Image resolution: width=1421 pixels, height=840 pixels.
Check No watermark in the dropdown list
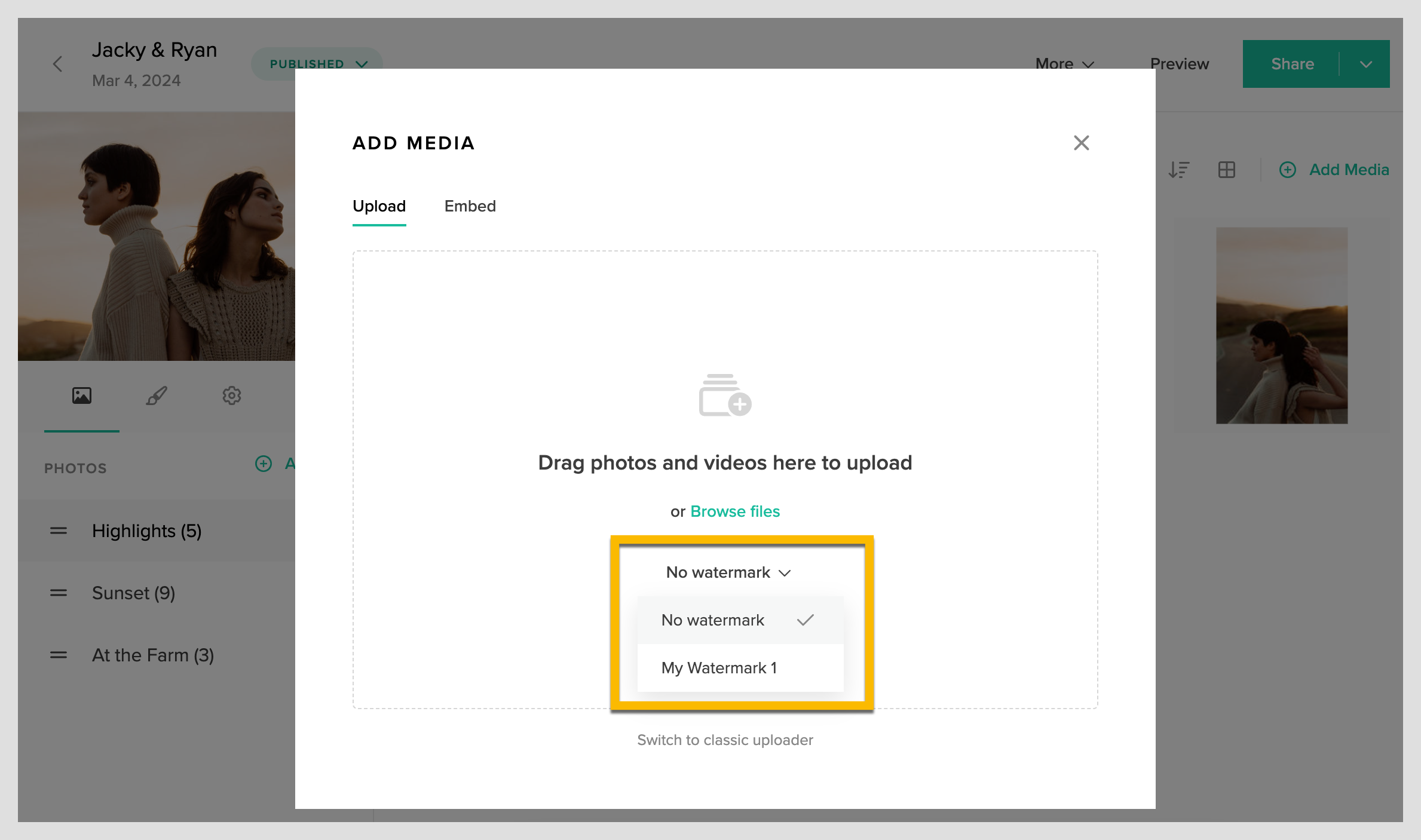click(712, 620)
